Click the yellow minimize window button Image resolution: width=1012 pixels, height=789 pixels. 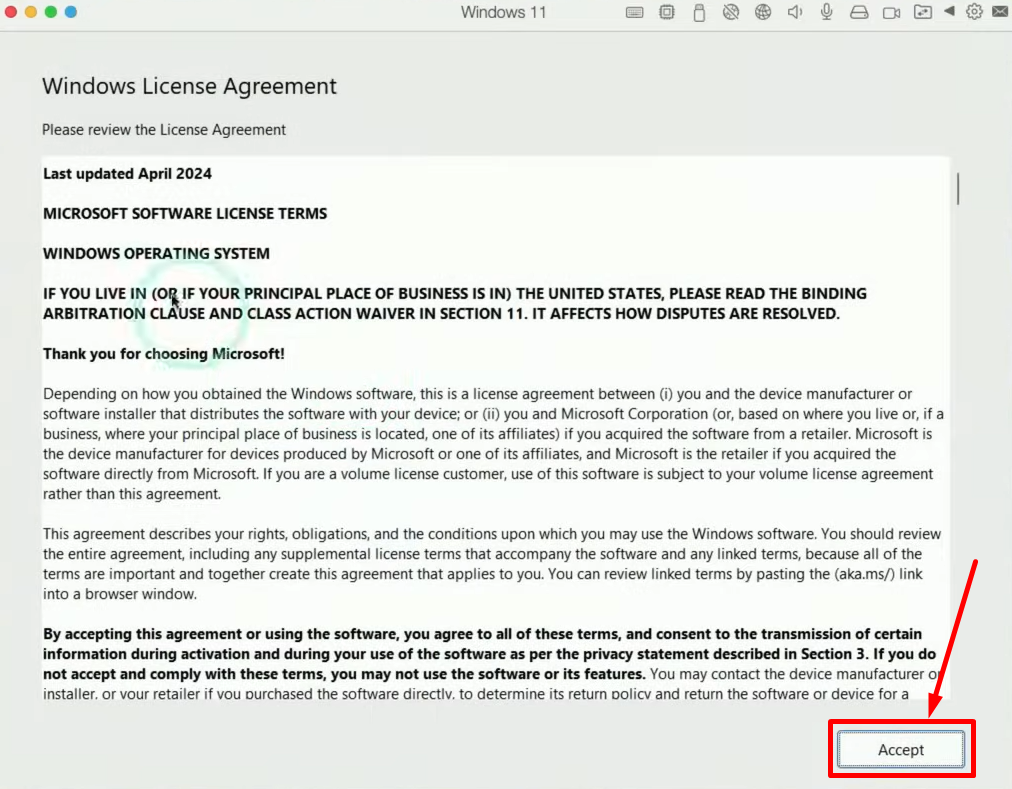pos(30,12)
